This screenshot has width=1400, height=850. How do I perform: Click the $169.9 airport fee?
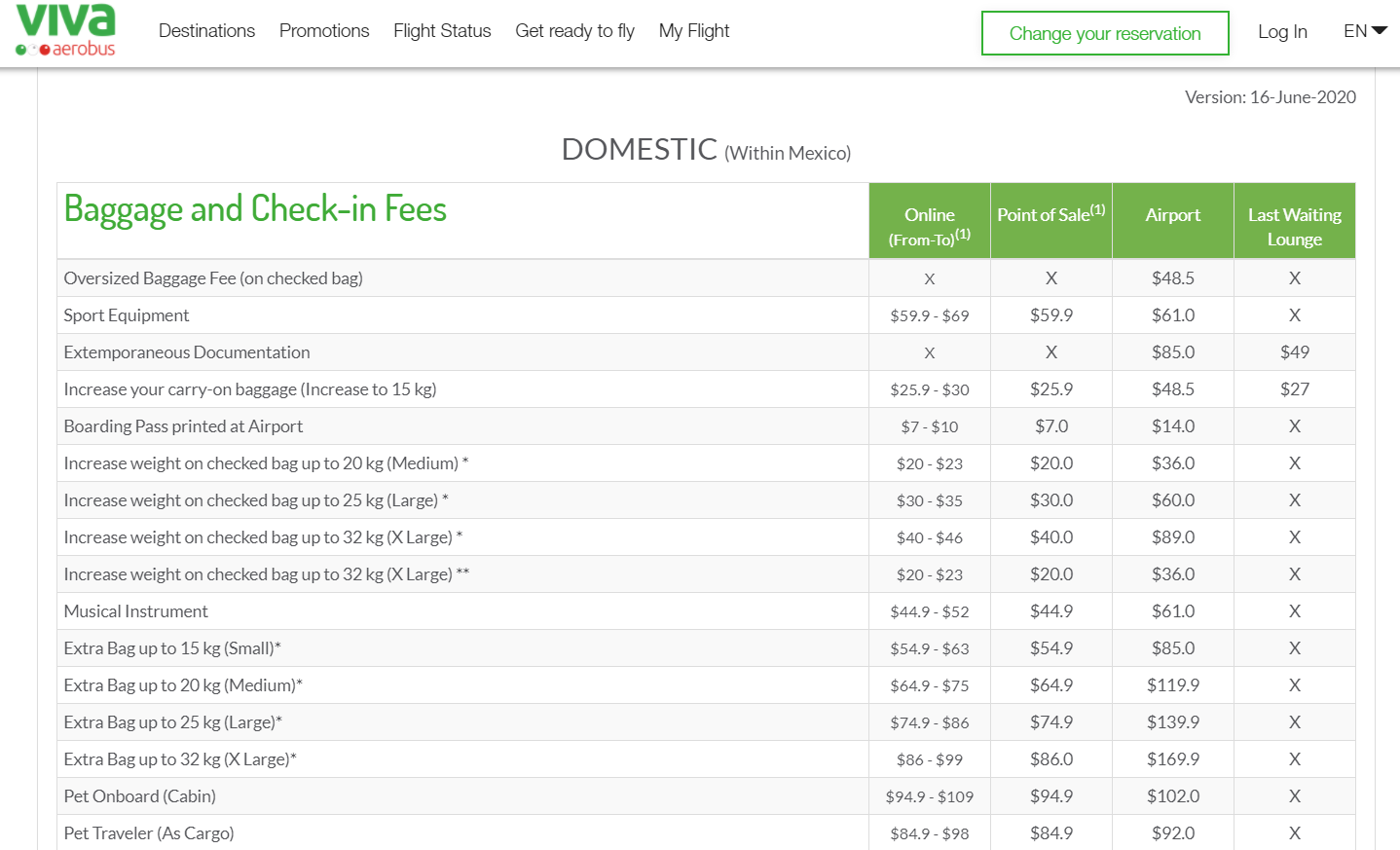click(1173, 759)
